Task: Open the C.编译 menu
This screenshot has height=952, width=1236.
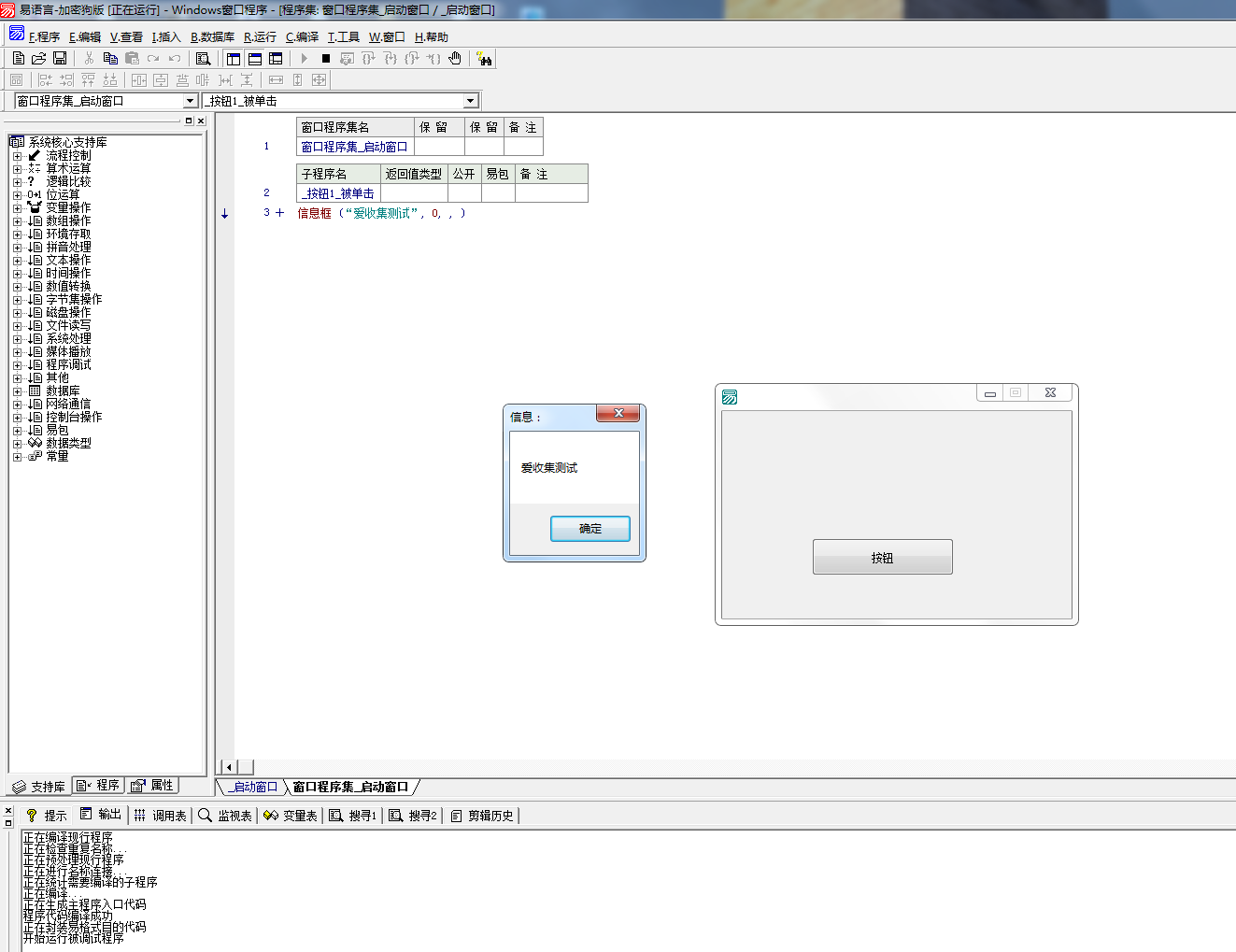Action: coord(302,37)
